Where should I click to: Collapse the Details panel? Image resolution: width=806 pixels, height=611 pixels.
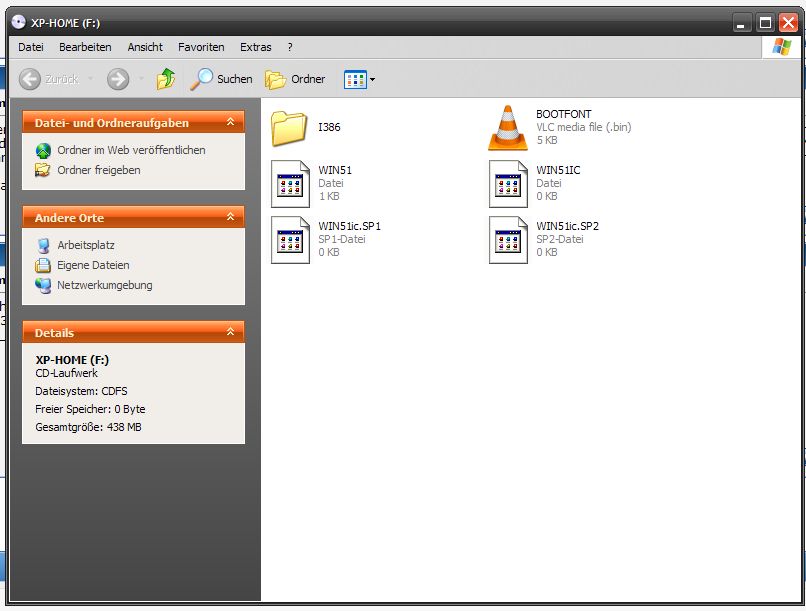230,332
